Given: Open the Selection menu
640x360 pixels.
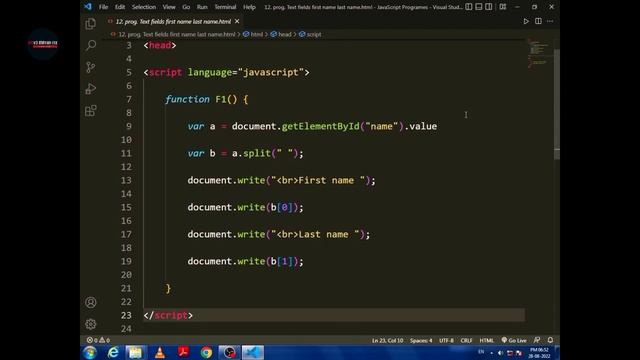Looking at the screenshot, I should (144, 7).
